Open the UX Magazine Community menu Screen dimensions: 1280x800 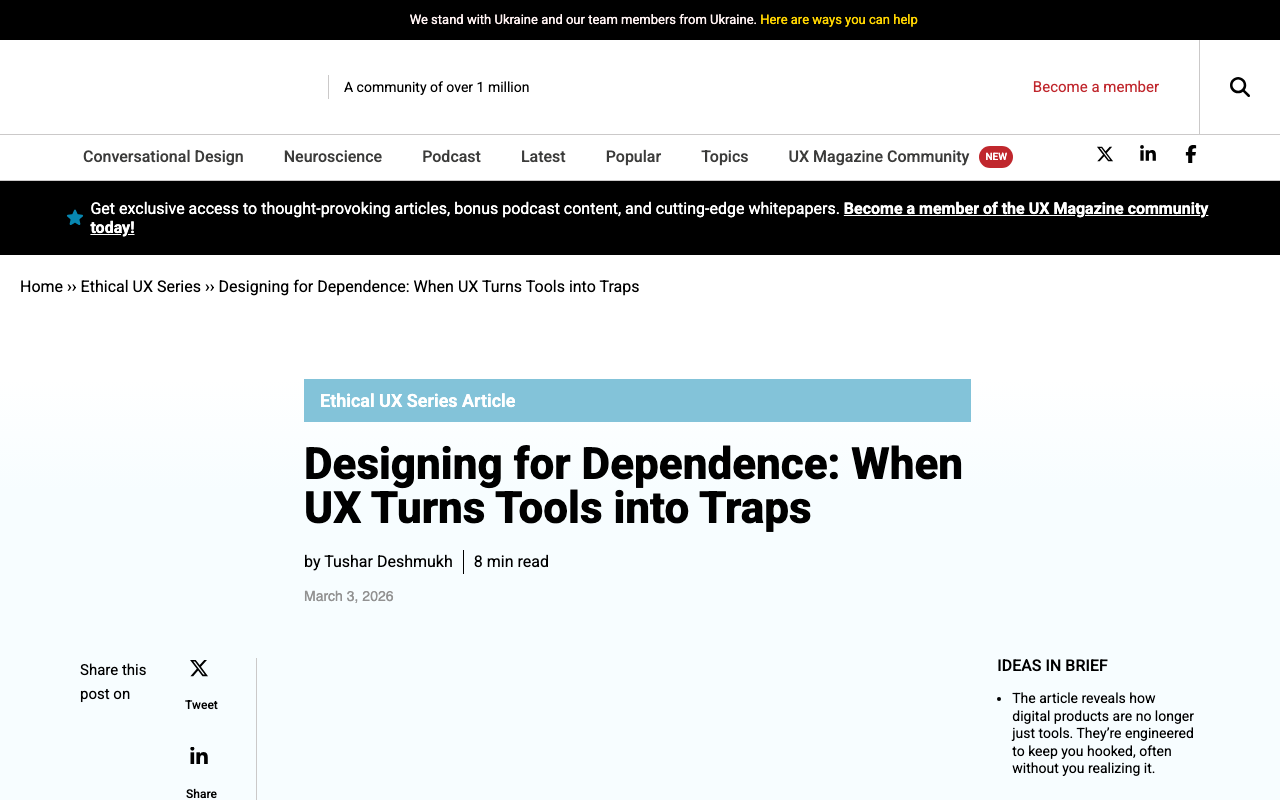878,157
